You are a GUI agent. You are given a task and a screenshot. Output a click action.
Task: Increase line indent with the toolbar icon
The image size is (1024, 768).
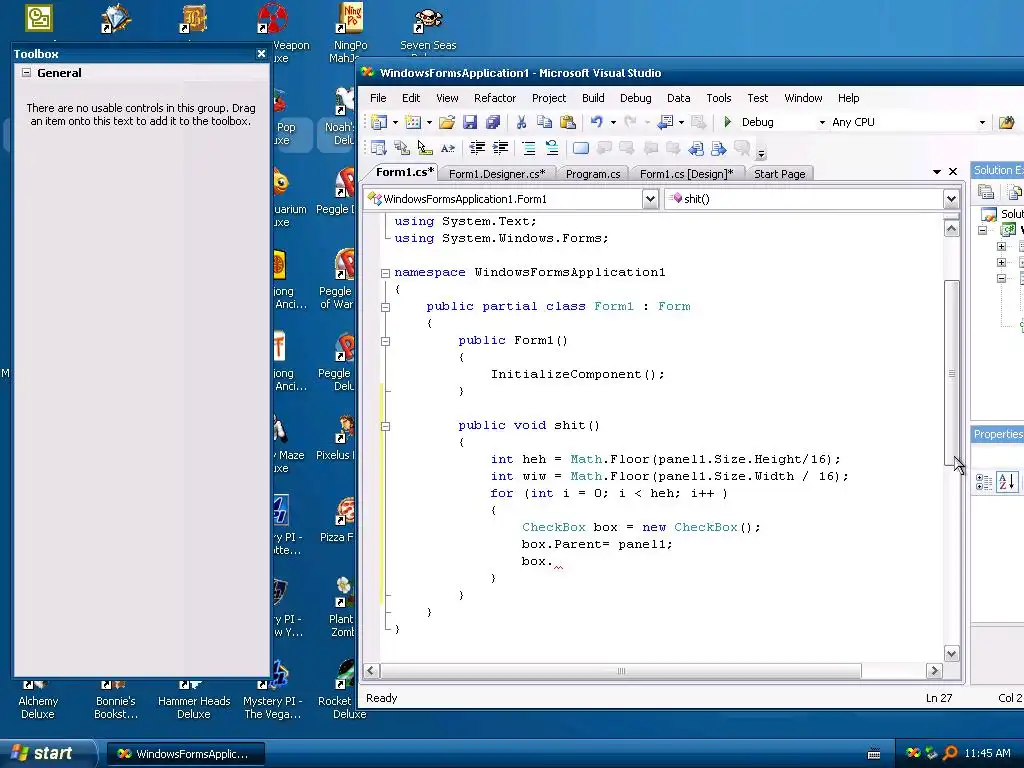tap(500, 148)
